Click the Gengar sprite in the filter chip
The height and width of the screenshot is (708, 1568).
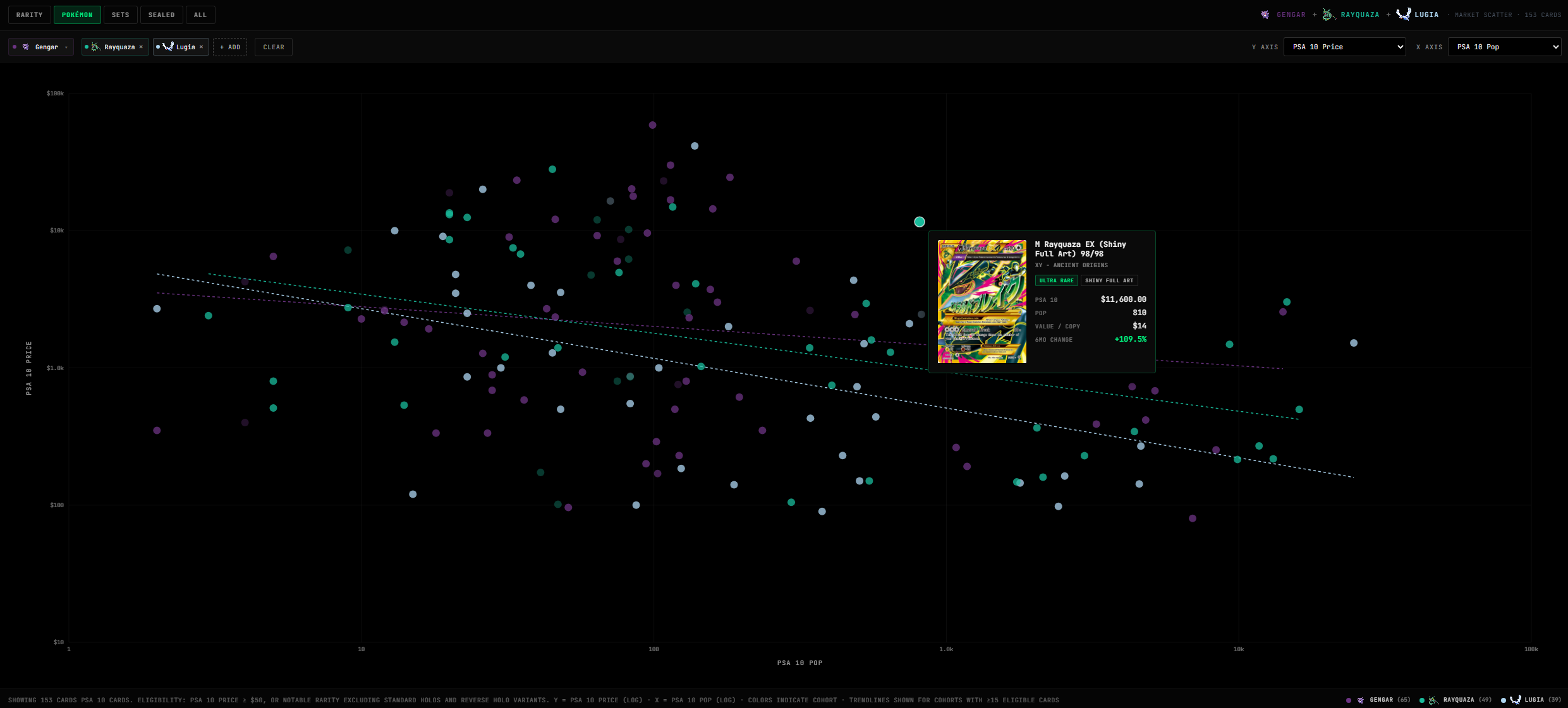[x=26, y=47]
